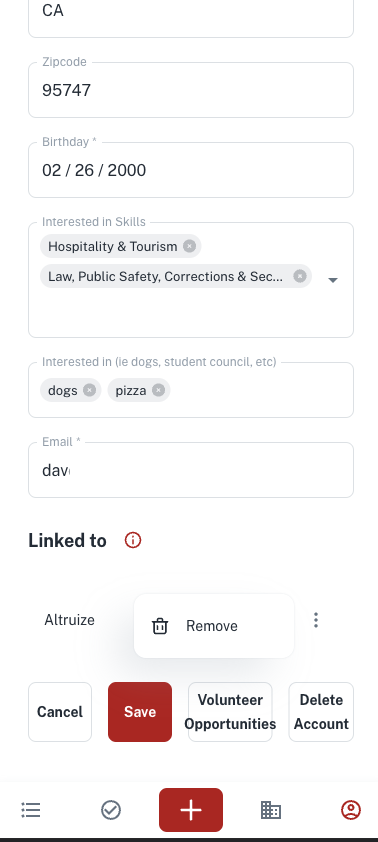Viewport: 378px width, 842px height.
Task: Remove the Hospitality & Tourism skill chip
Action: (190, 246)
